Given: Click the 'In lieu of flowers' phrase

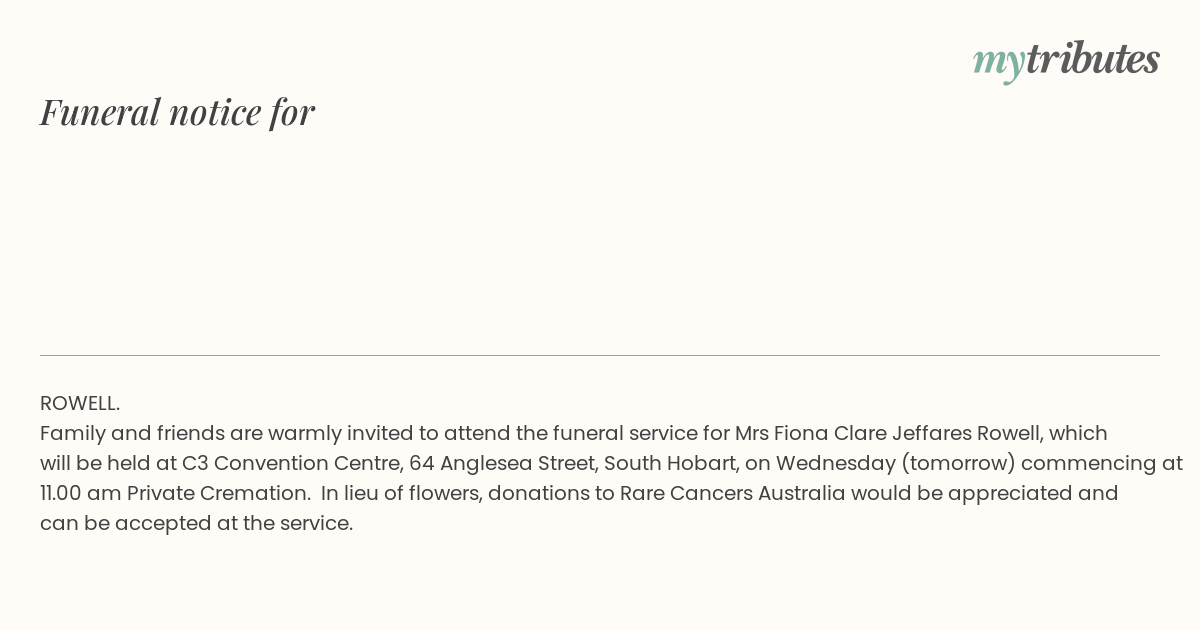Looking at the screenshot, I should (x=400, y=493).
